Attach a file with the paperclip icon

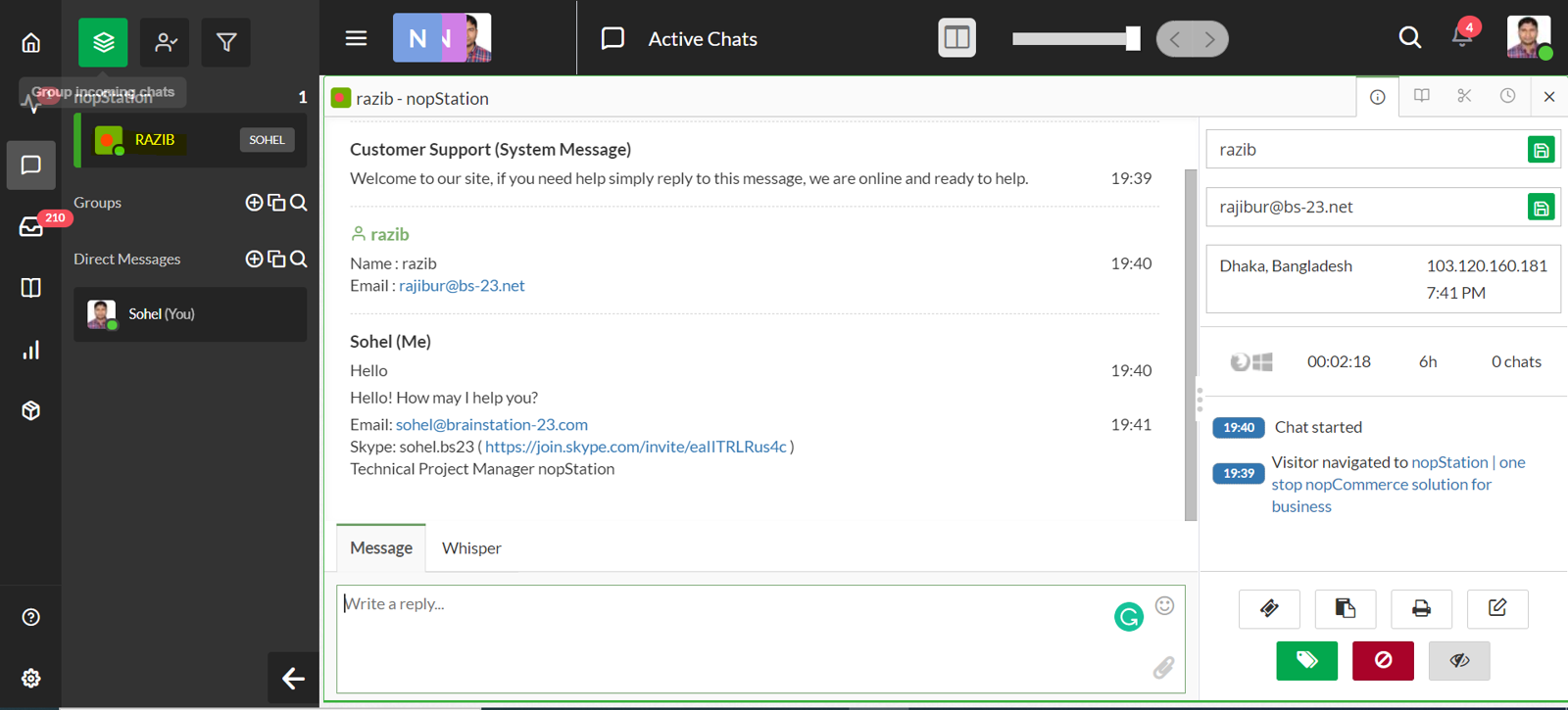(x=1163, y=668)
